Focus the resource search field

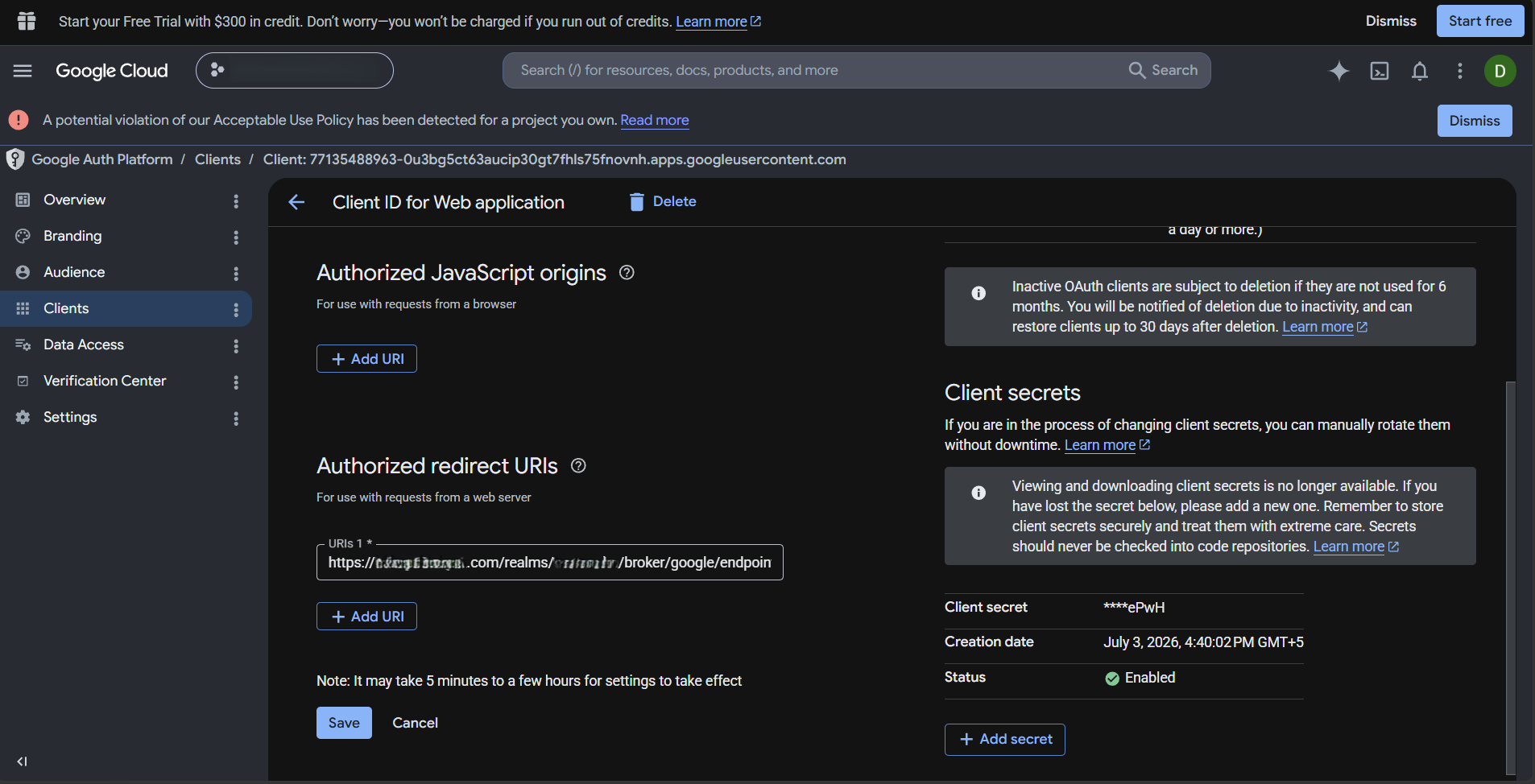[813, 70]
